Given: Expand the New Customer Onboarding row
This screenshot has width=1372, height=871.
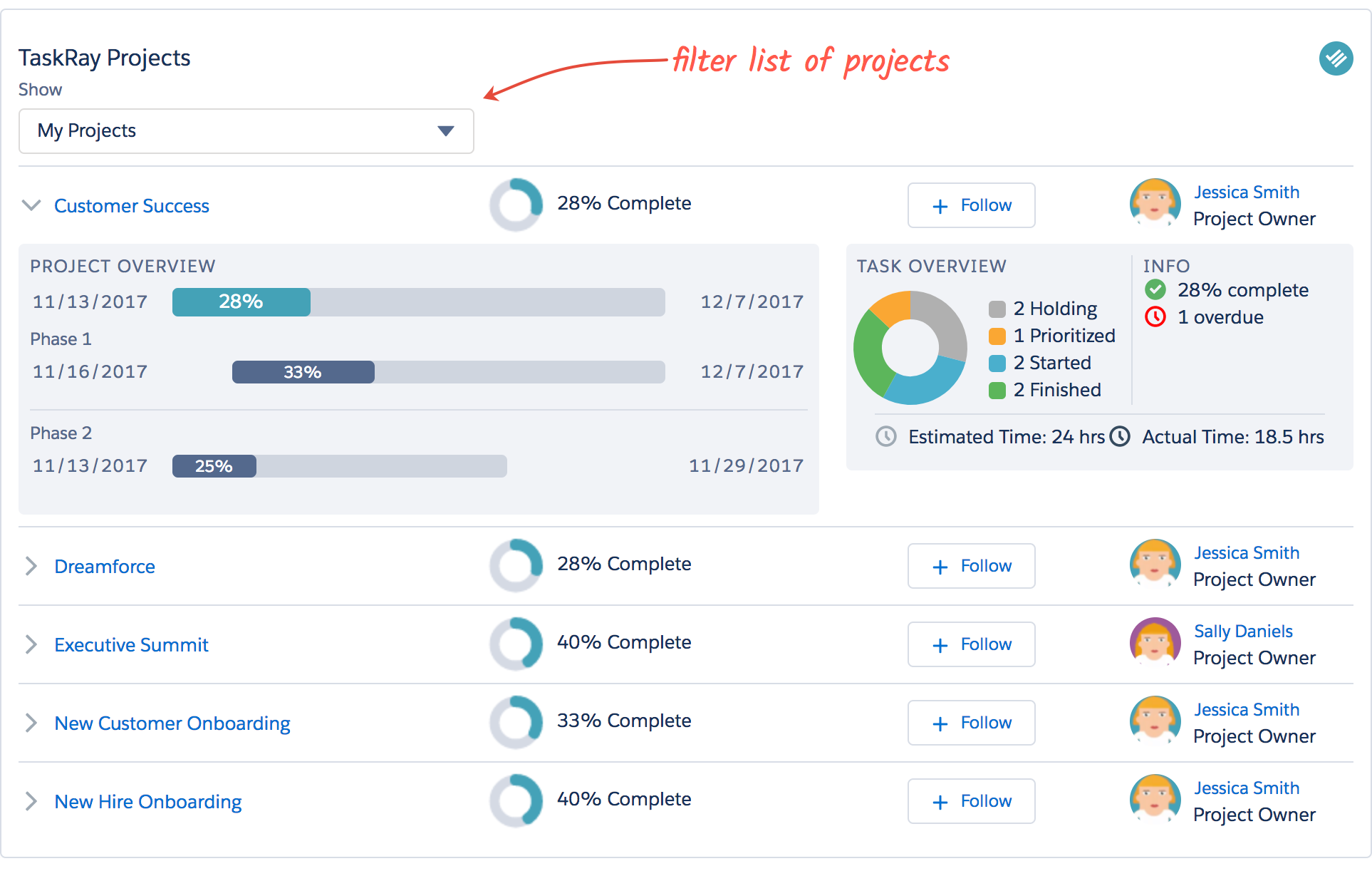Looking at the screenshot, I should pos(31,723).
